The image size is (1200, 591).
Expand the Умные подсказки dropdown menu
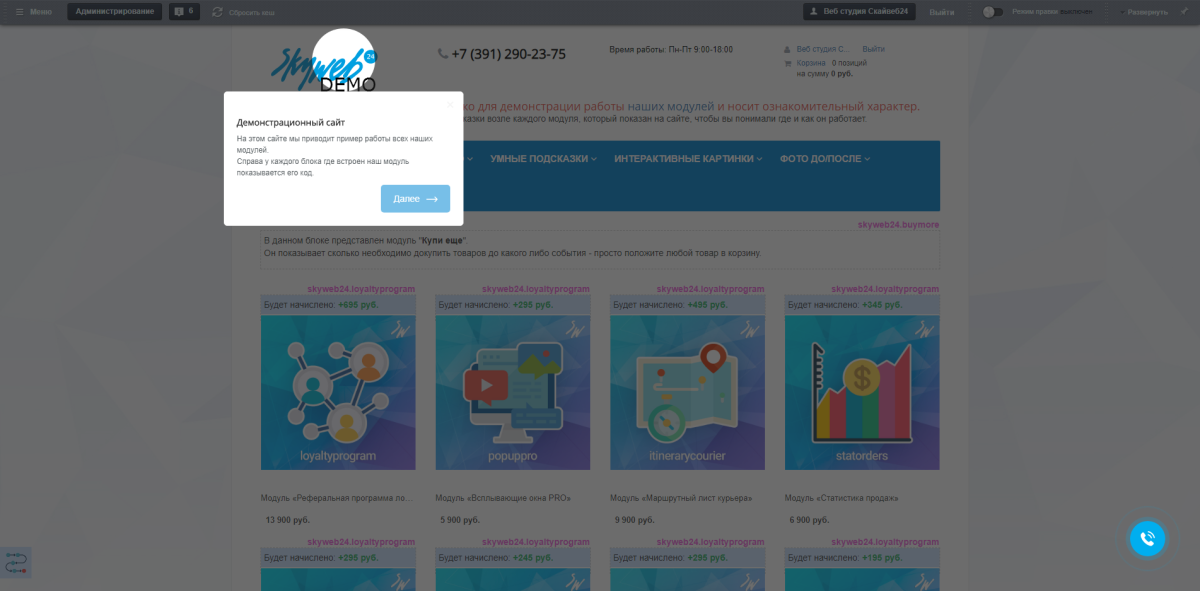[x=543, y=158]
